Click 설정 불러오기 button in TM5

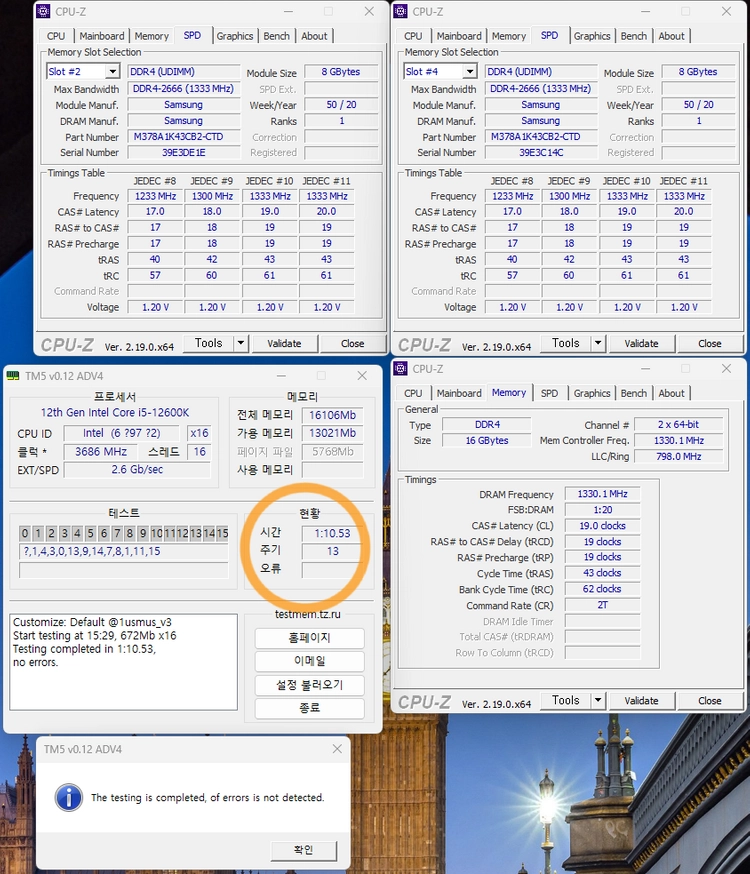point(310,684)
